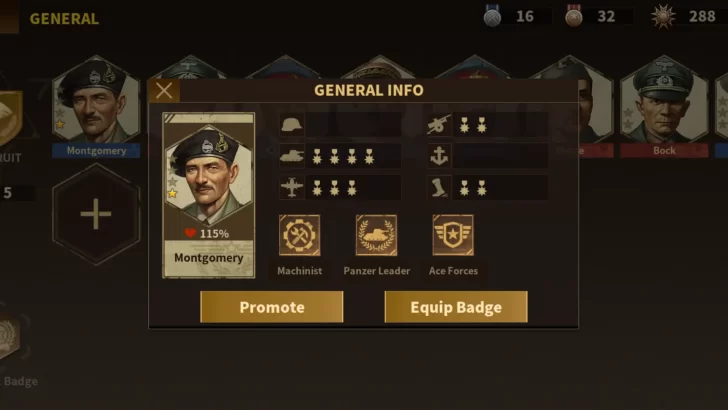
Task: Add a general in the empty plus slot
Action: tap(96, 214)
